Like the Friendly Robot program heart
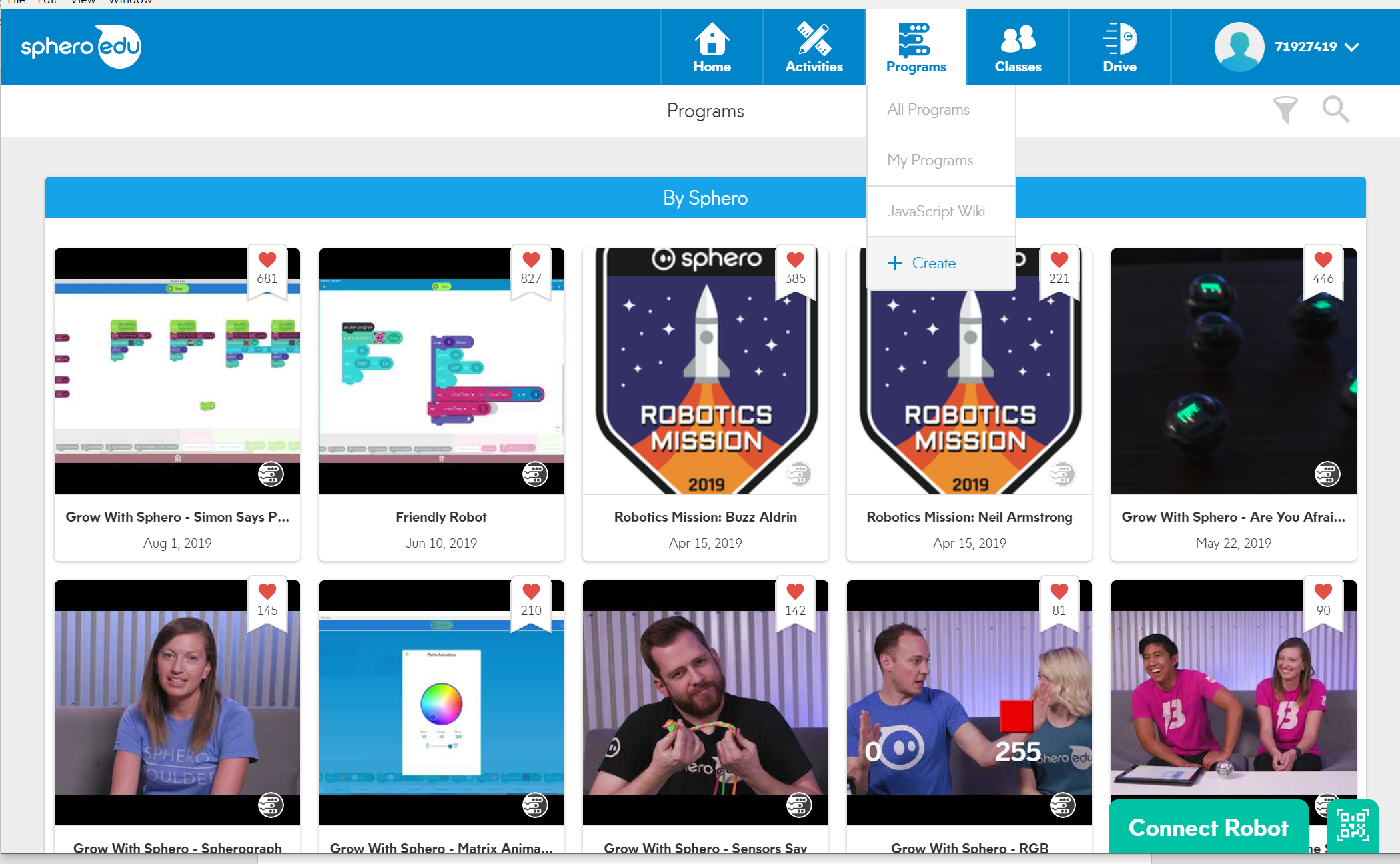The height and width of the screenshot is (864, 1400). tap(531, 260)
